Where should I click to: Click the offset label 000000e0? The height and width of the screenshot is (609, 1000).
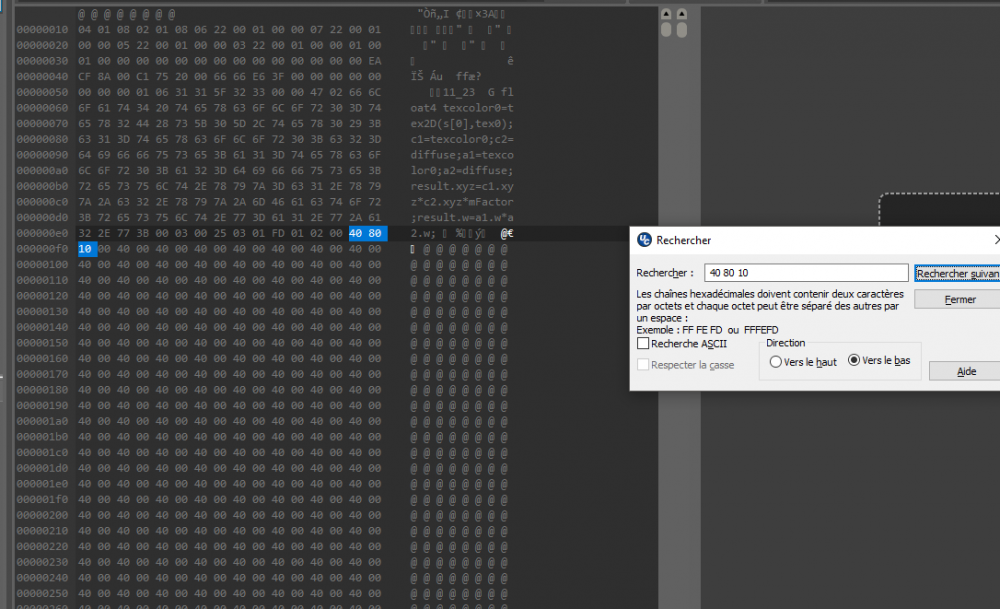coord(41,233)
